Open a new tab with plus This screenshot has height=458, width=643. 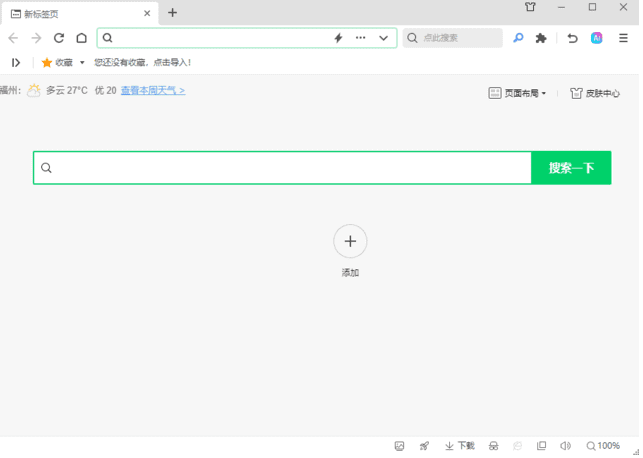click(x=173, y=13)
